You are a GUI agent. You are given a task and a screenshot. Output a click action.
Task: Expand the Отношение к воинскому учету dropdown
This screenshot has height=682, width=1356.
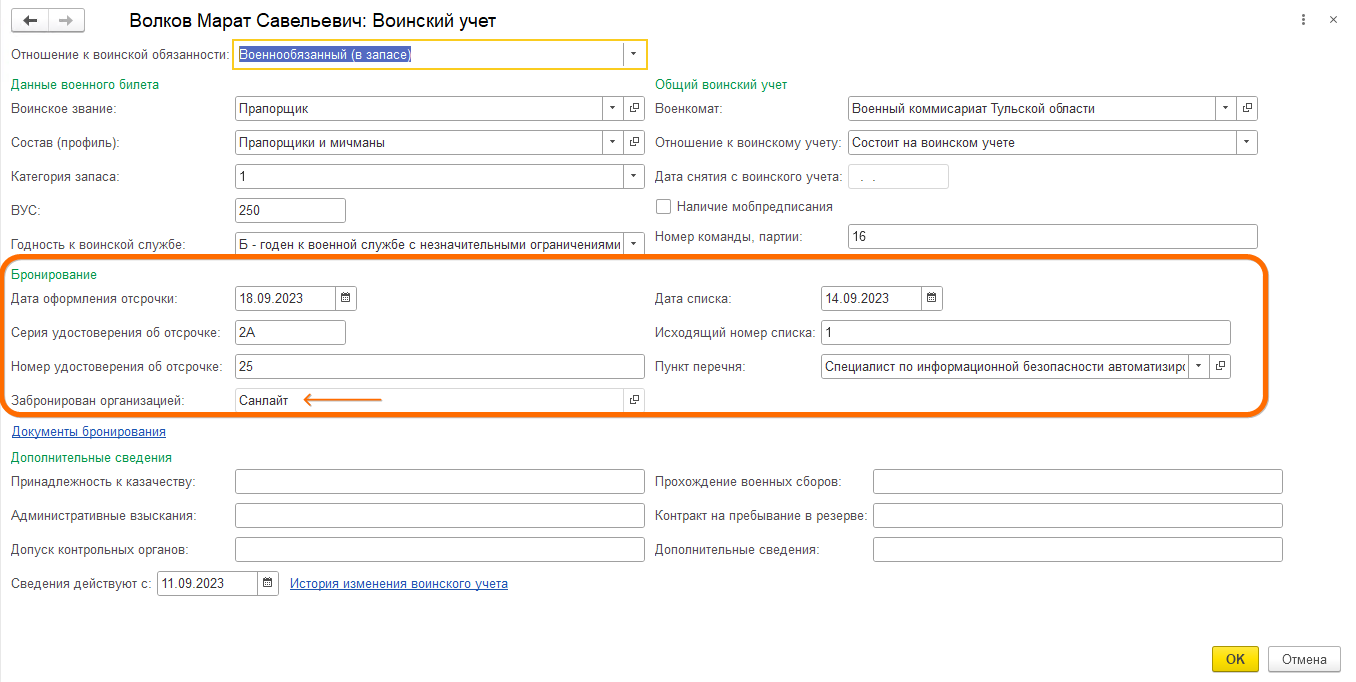1247,142
